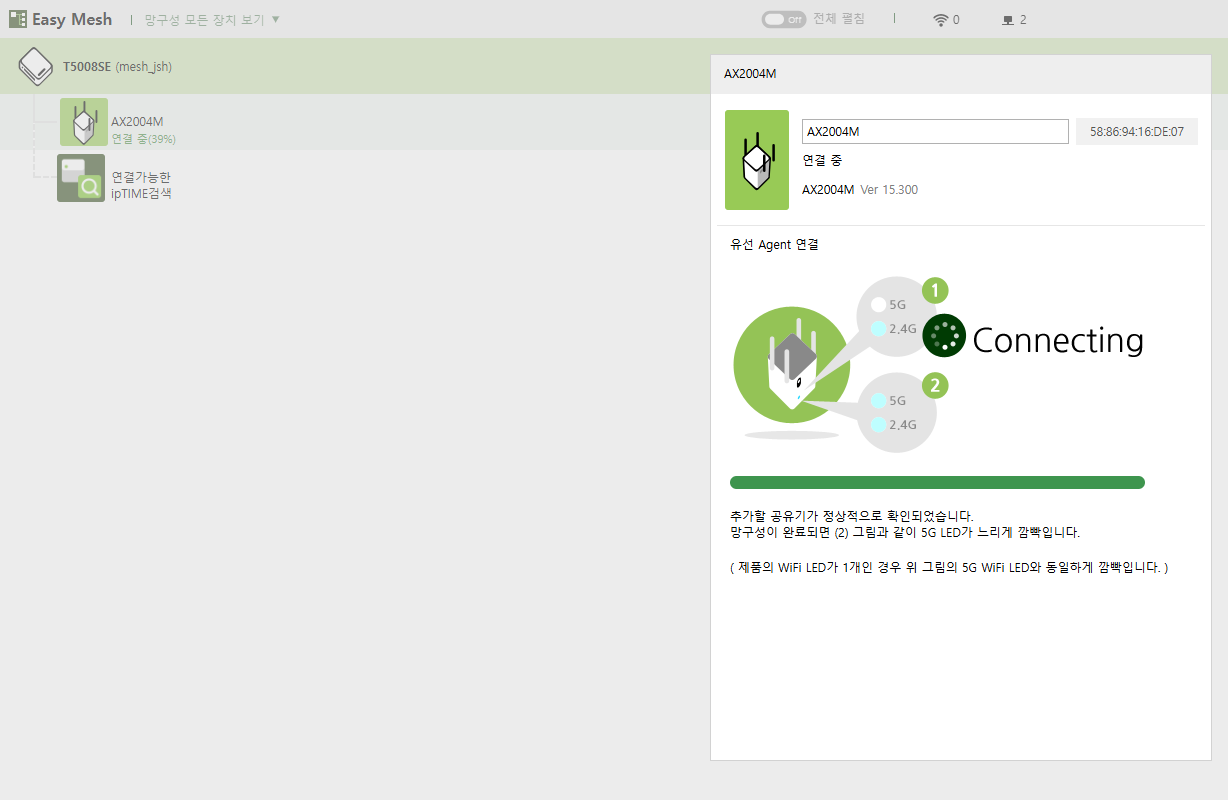This screenshot has width=1228, height=800.
Task: Click MAC address 58:86:94:16:DE:07
Action: click(1137, 132)
